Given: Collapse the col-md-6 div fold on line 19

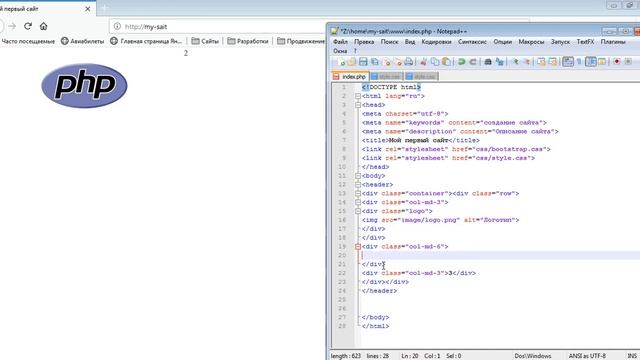Looking at the screenshot, I should [358, 247].
